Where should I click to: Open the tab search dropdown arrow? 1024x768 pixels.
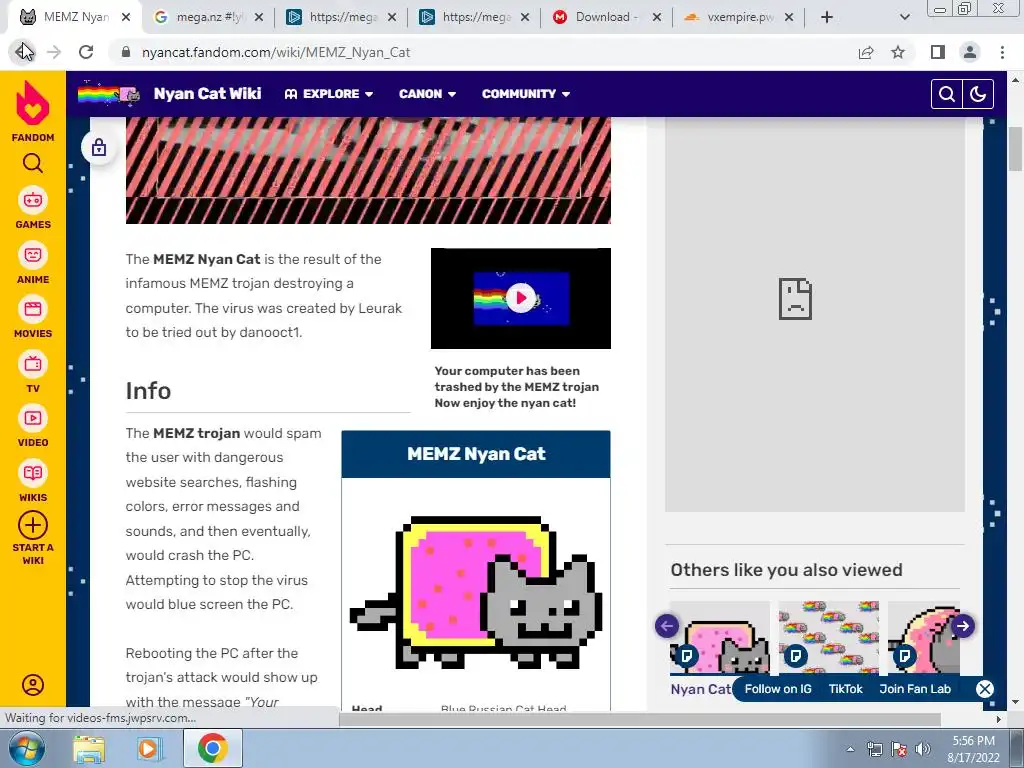[x=904, y=17]
